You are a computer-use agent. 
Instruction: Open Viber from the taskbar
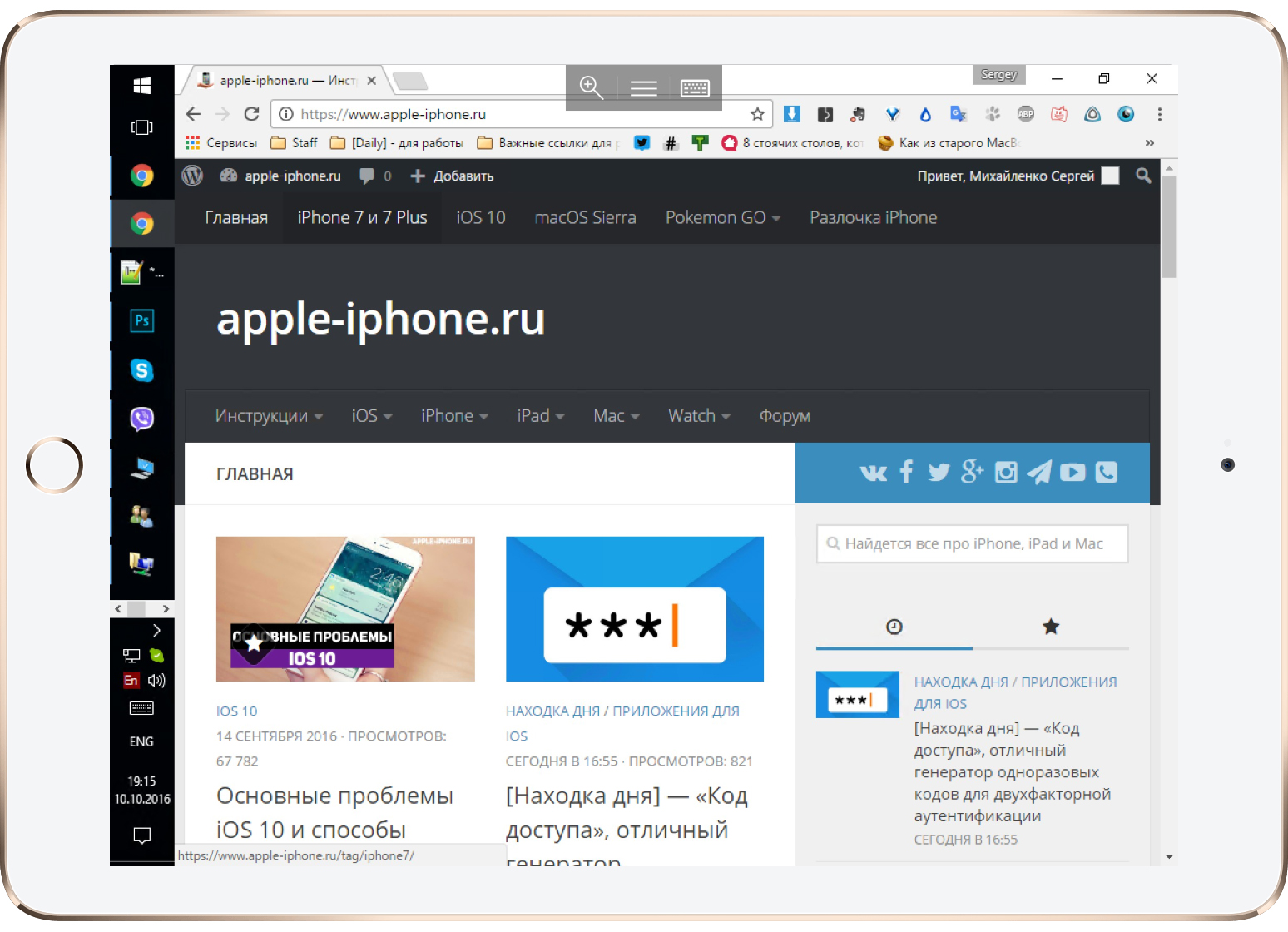coord(142,419)
